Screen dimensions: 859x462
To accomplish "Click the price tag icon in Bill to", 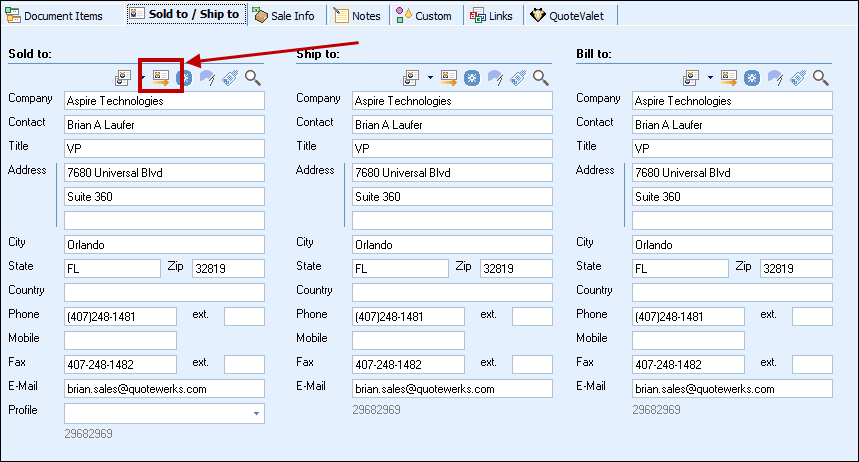I will pos(798,77).
